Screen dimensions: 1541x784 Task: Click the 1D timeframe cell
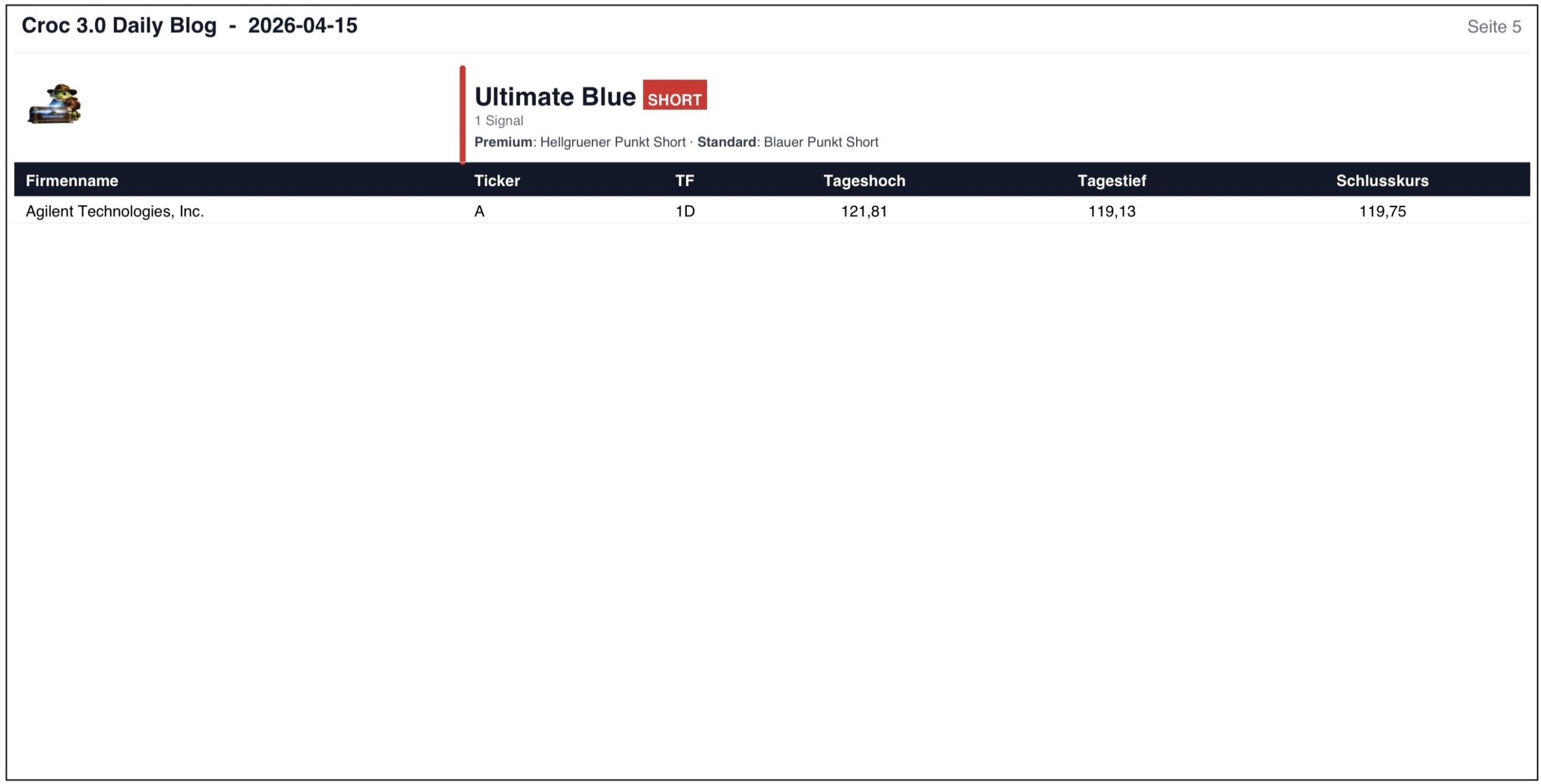coord(685,211)
